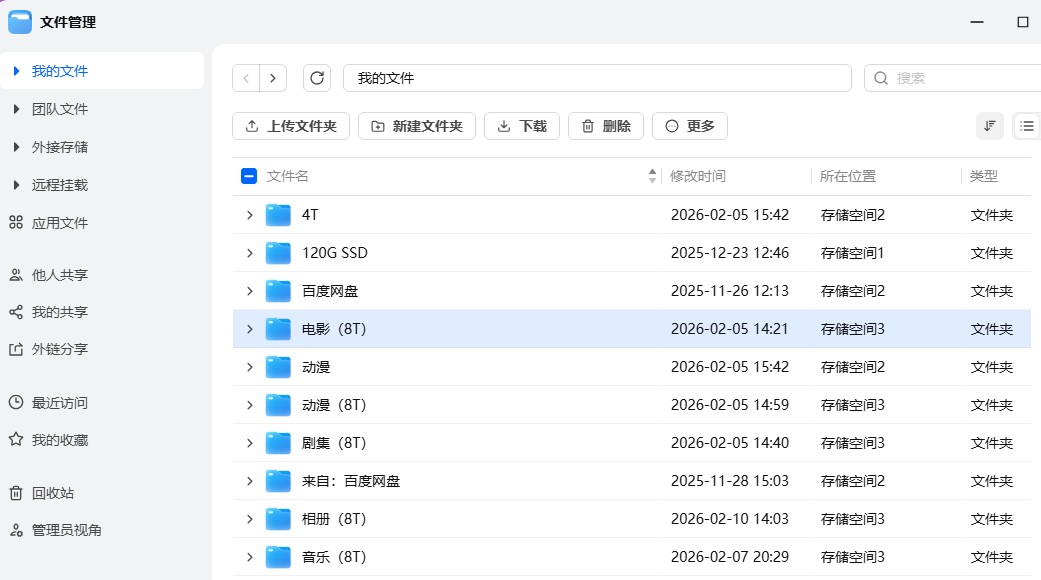The height and width of the screenshot is (580, 1041).
Task: Click the 管理员视角 user icon
Action: tap(16, 530)
